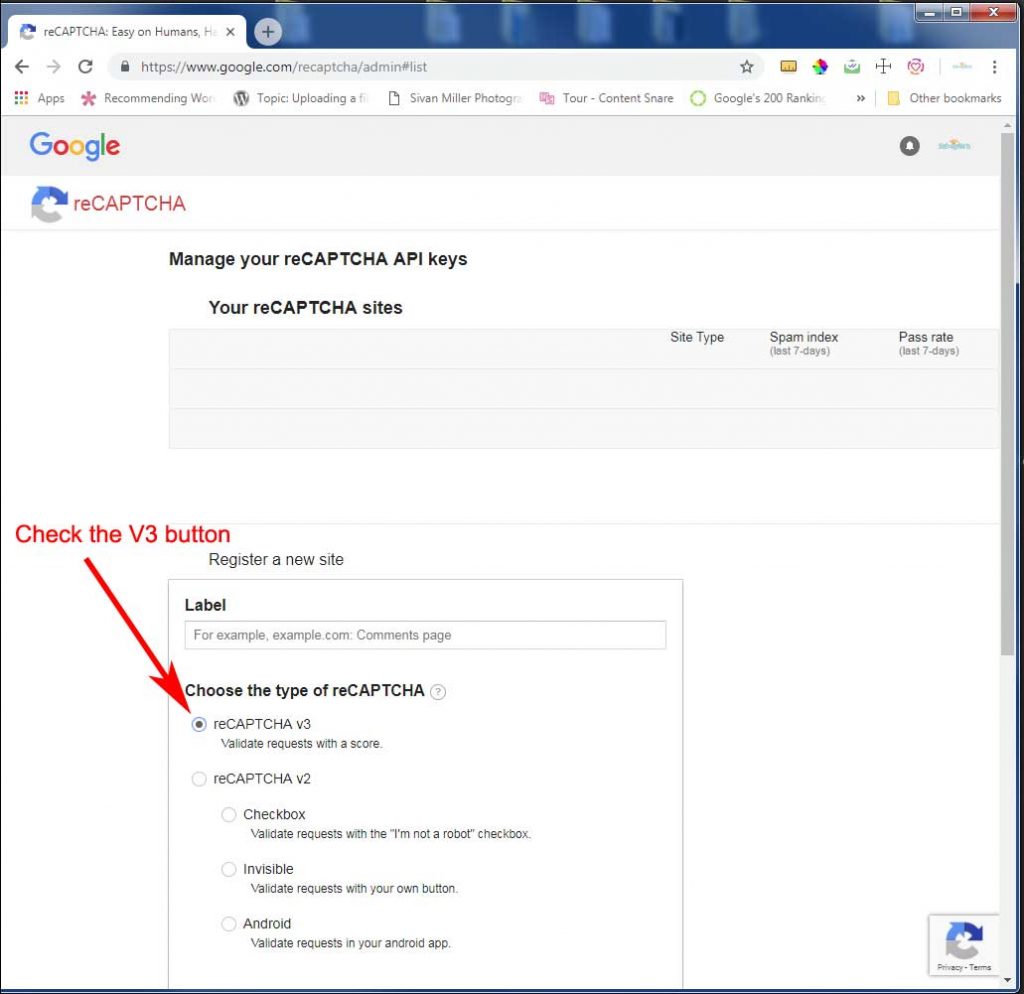Click the scrollbar up arrow
The image size is (1024, 994).
coord(1007,124)
